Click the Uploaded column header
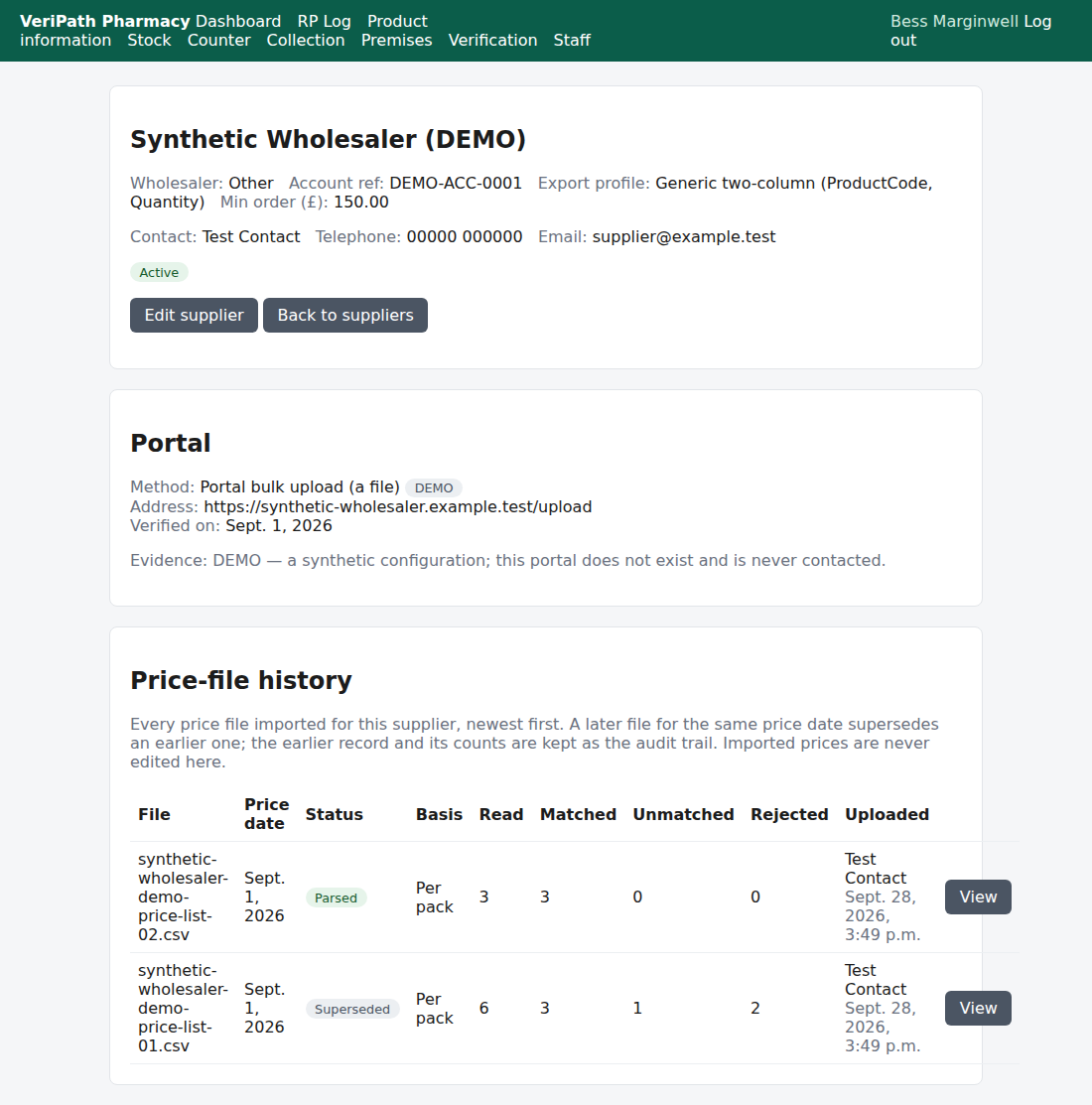 [x=887, y=815]
